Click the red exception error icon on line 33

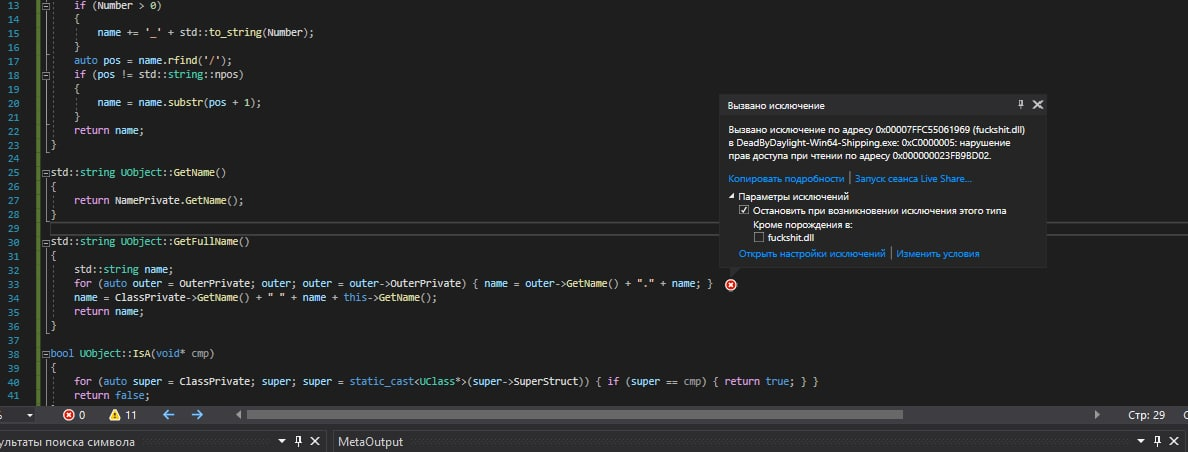(x=731, y=285)
